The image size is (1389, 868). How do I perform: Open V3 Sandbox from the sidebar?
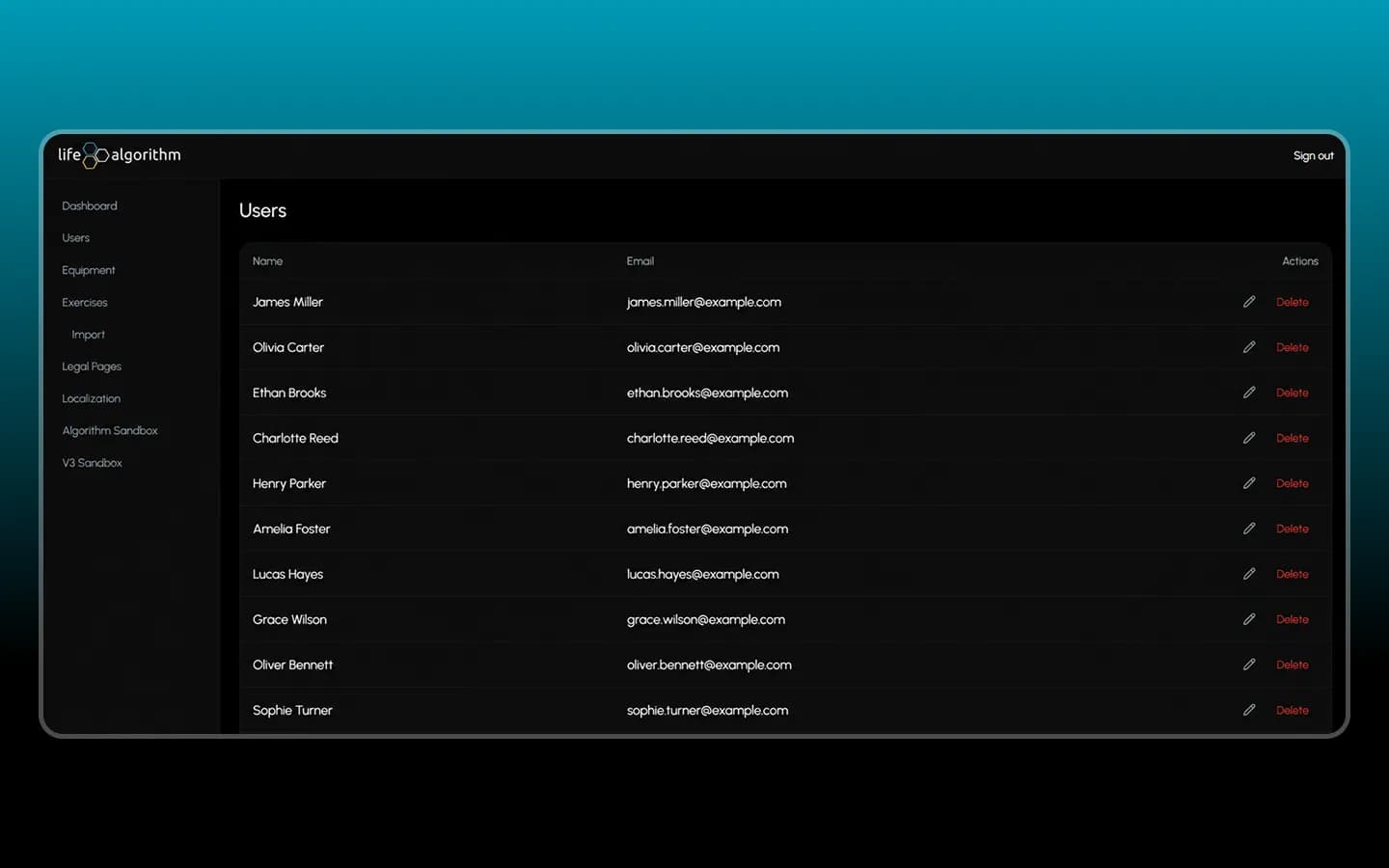click(93, 463)
